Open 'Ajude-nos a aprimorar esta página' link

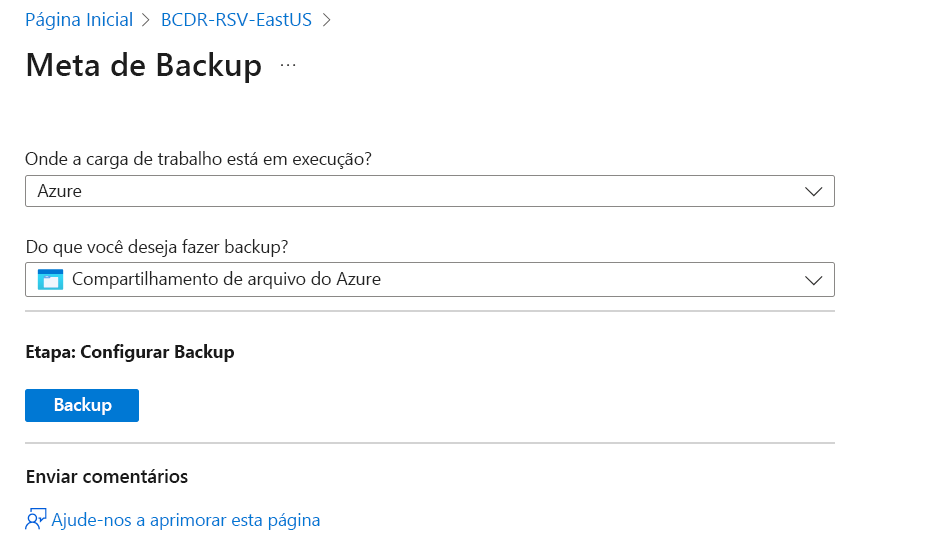pos(186,520)
